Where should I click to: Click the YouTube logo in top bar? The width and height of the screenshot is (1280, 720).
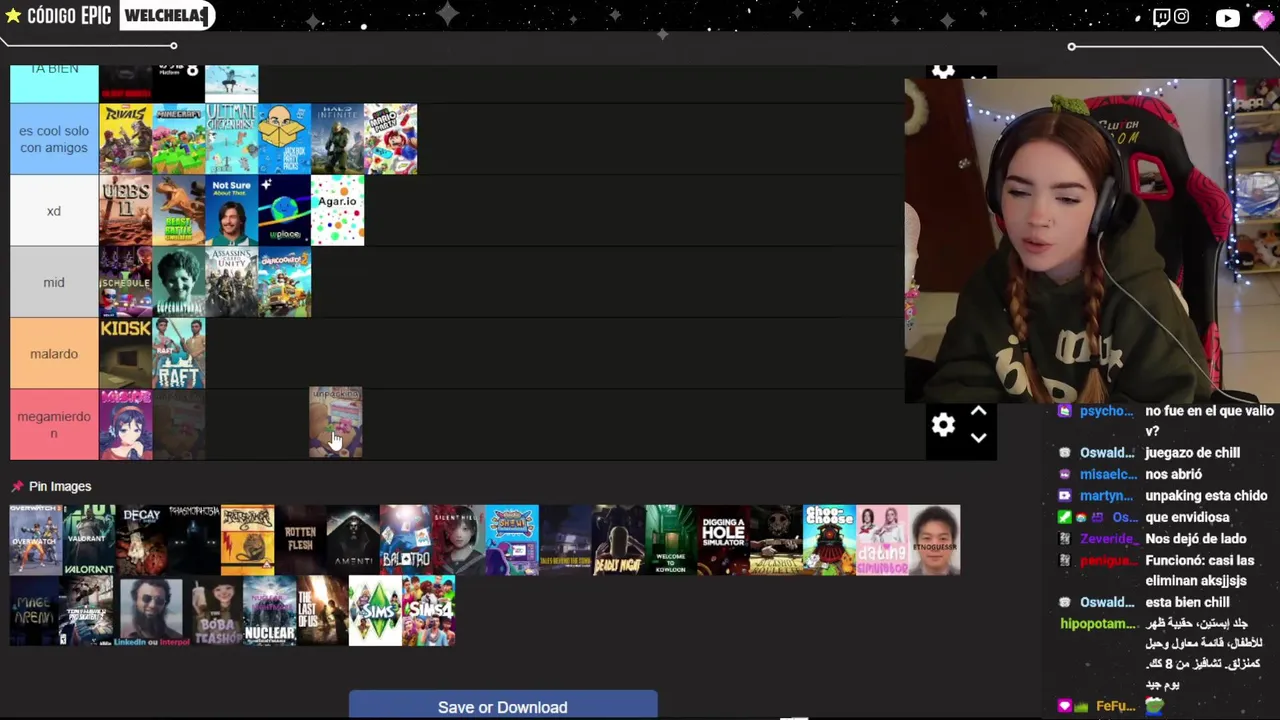[1227, 18]
